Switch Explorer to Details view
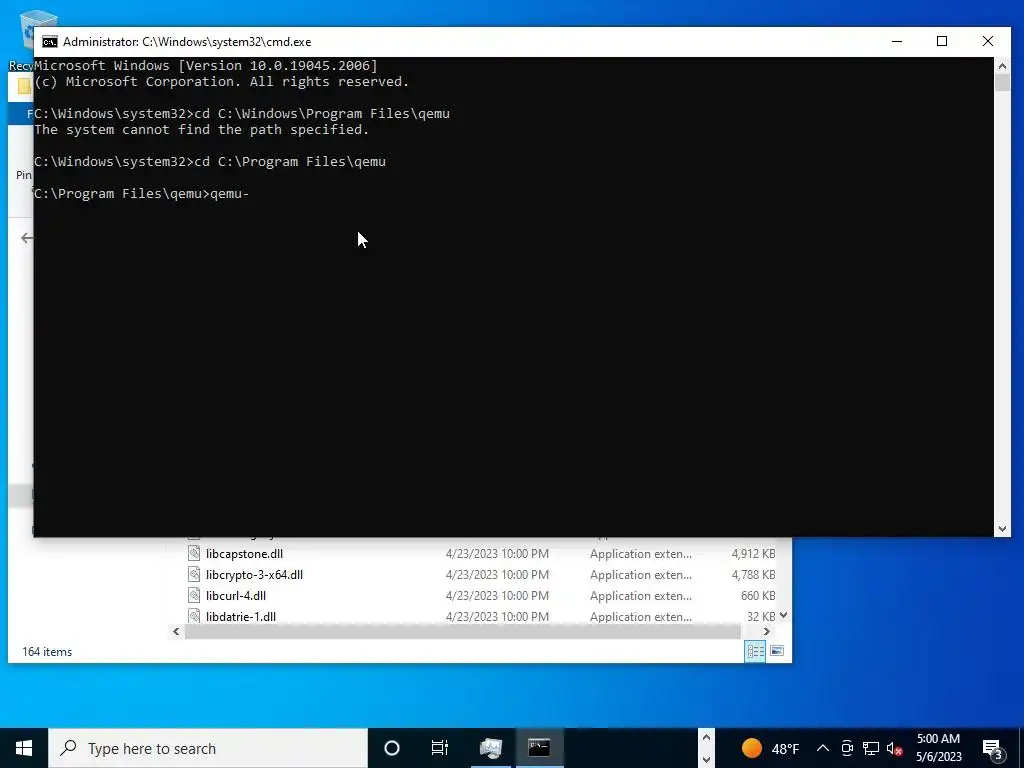1024x768 pixels. (x=756, y=651)
